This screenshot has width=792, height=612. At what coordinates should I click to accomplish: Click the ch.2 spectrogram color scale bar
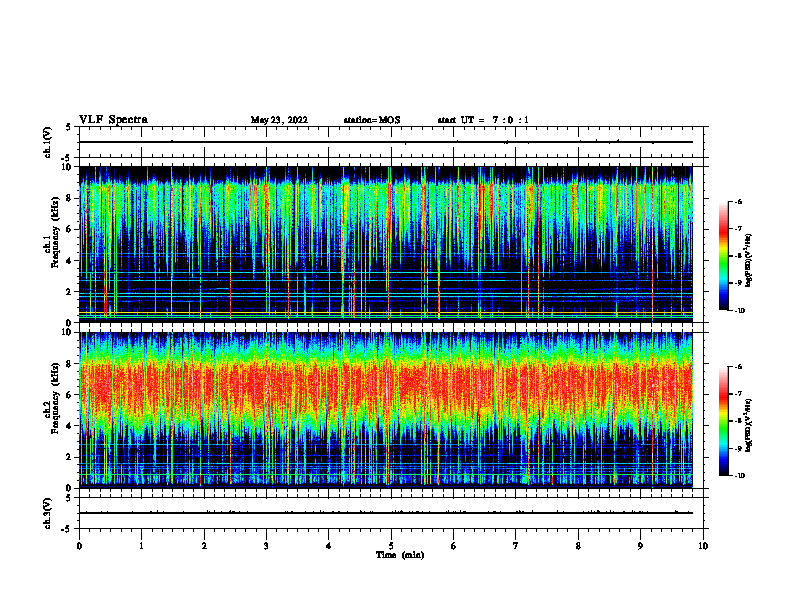pyautogui.click(x=723, y=421)
